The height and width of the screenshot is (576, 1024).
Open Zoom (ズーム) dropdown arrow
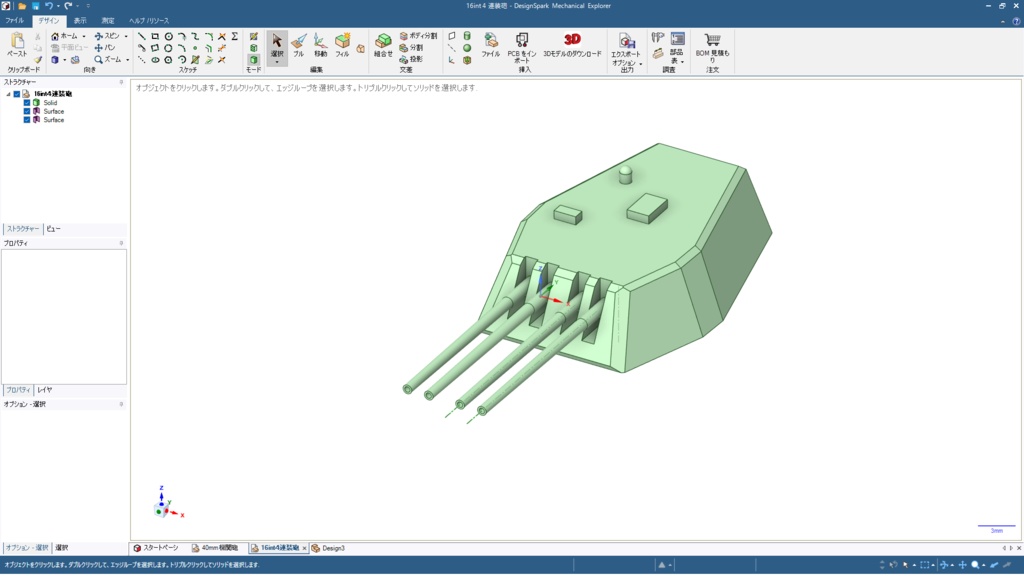[x=127, y=59]
